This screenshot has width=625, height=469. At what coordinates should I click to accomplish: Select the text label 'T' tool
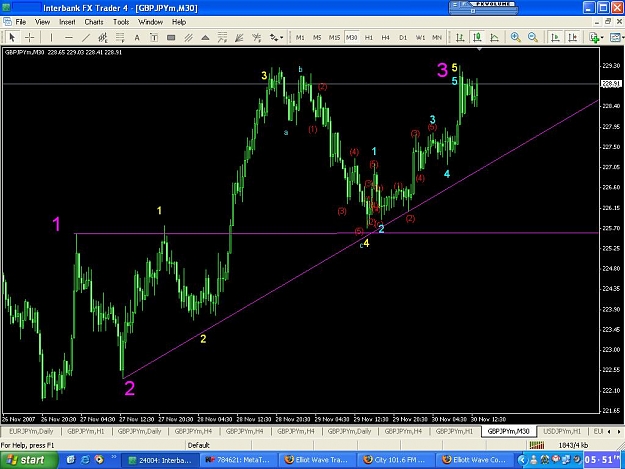154,37
